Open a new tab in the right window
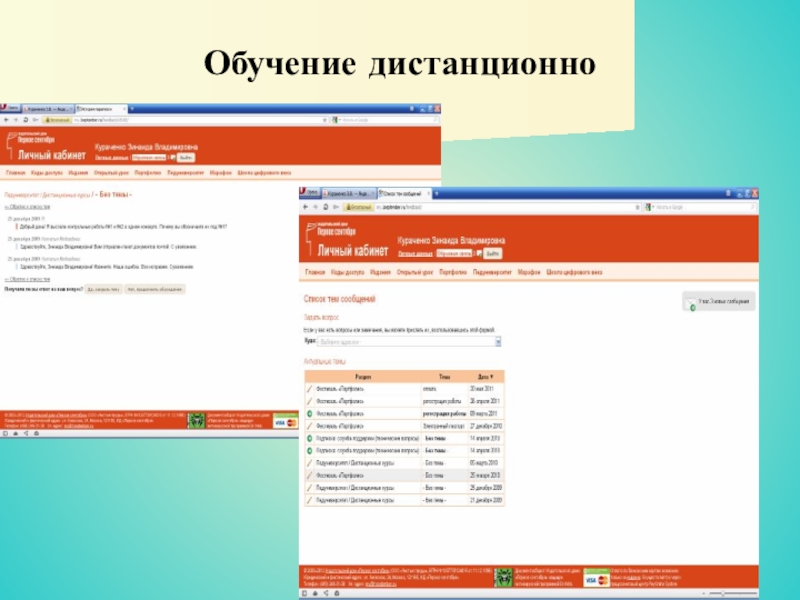 click(x=436, y=194)
